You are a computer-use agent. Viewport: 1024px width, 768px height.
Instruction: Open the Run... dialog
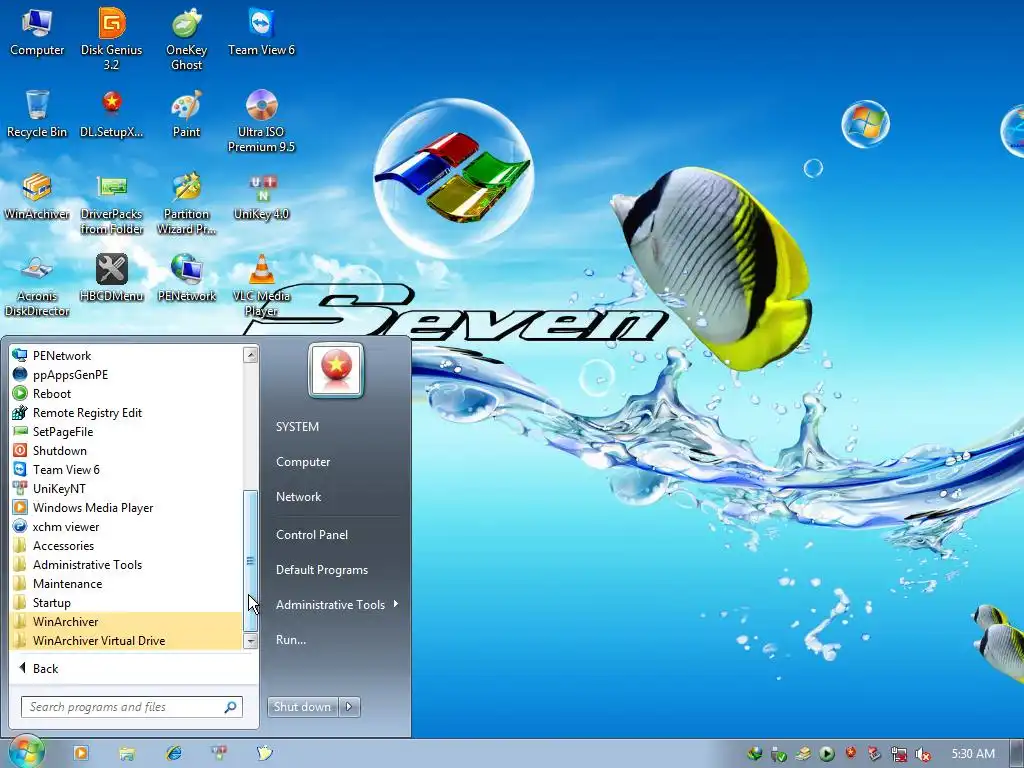(291, 640)
